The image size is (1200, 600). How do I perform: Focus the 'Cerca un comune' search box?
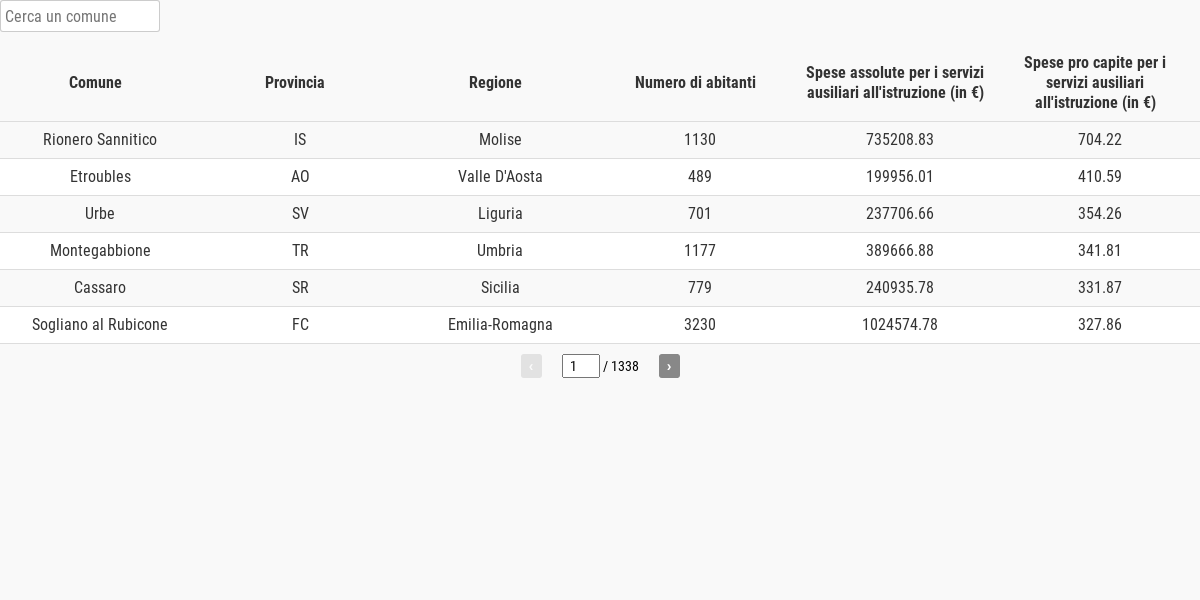(x=80, y=16)
